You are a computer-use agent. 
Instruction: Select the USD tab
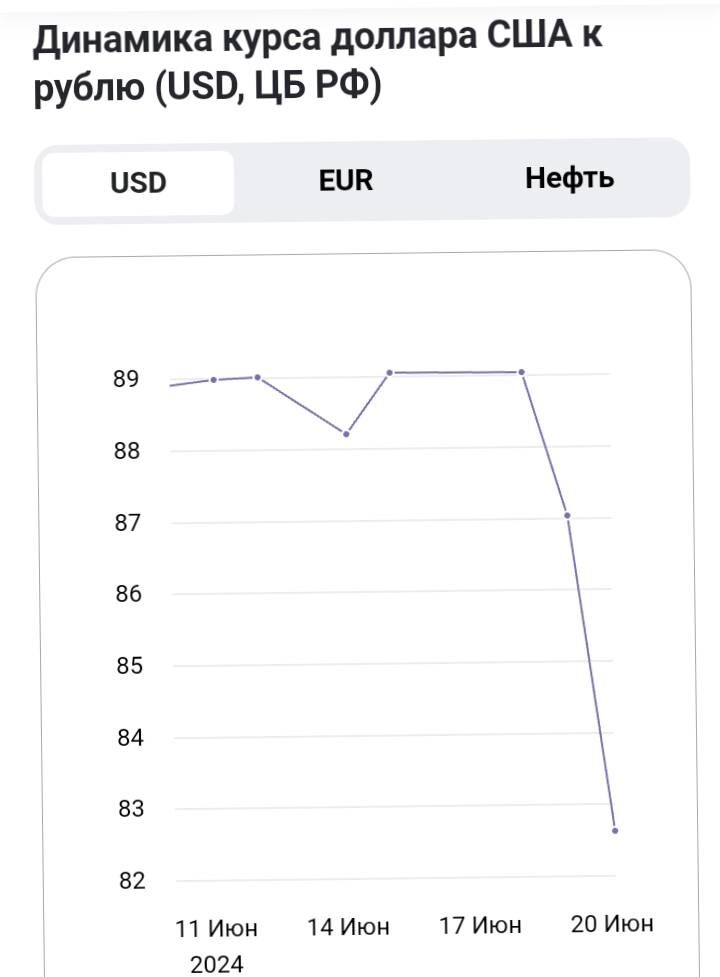pyautogui.click(x=138, y=183)
